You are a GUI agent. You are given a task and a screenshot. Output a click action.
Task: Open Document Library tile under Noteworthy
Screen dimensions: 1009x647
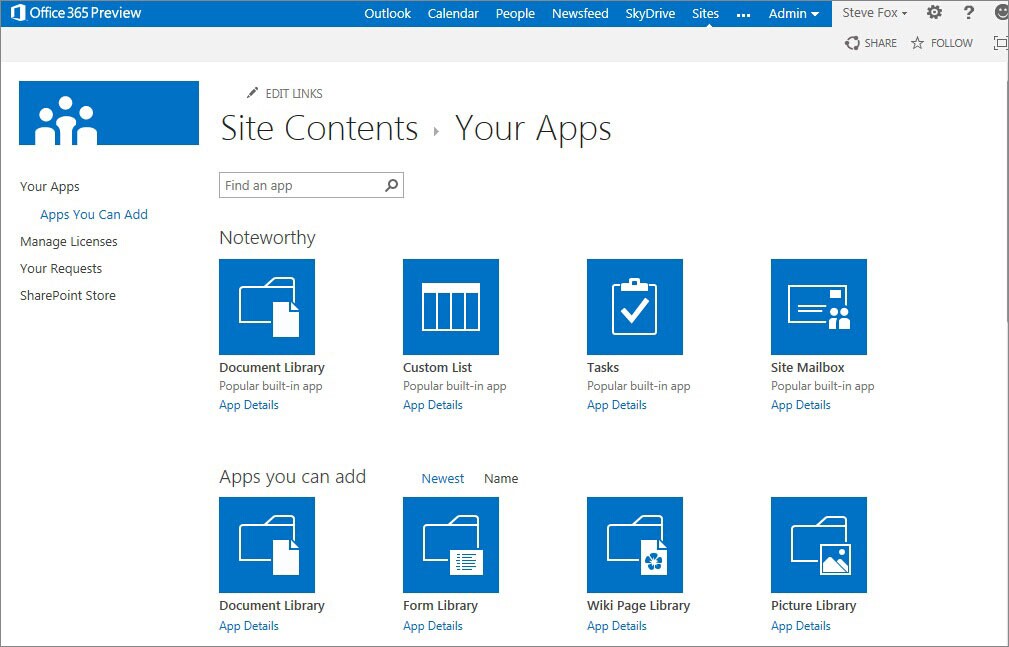pyautogui.click(x=266, y=306)
